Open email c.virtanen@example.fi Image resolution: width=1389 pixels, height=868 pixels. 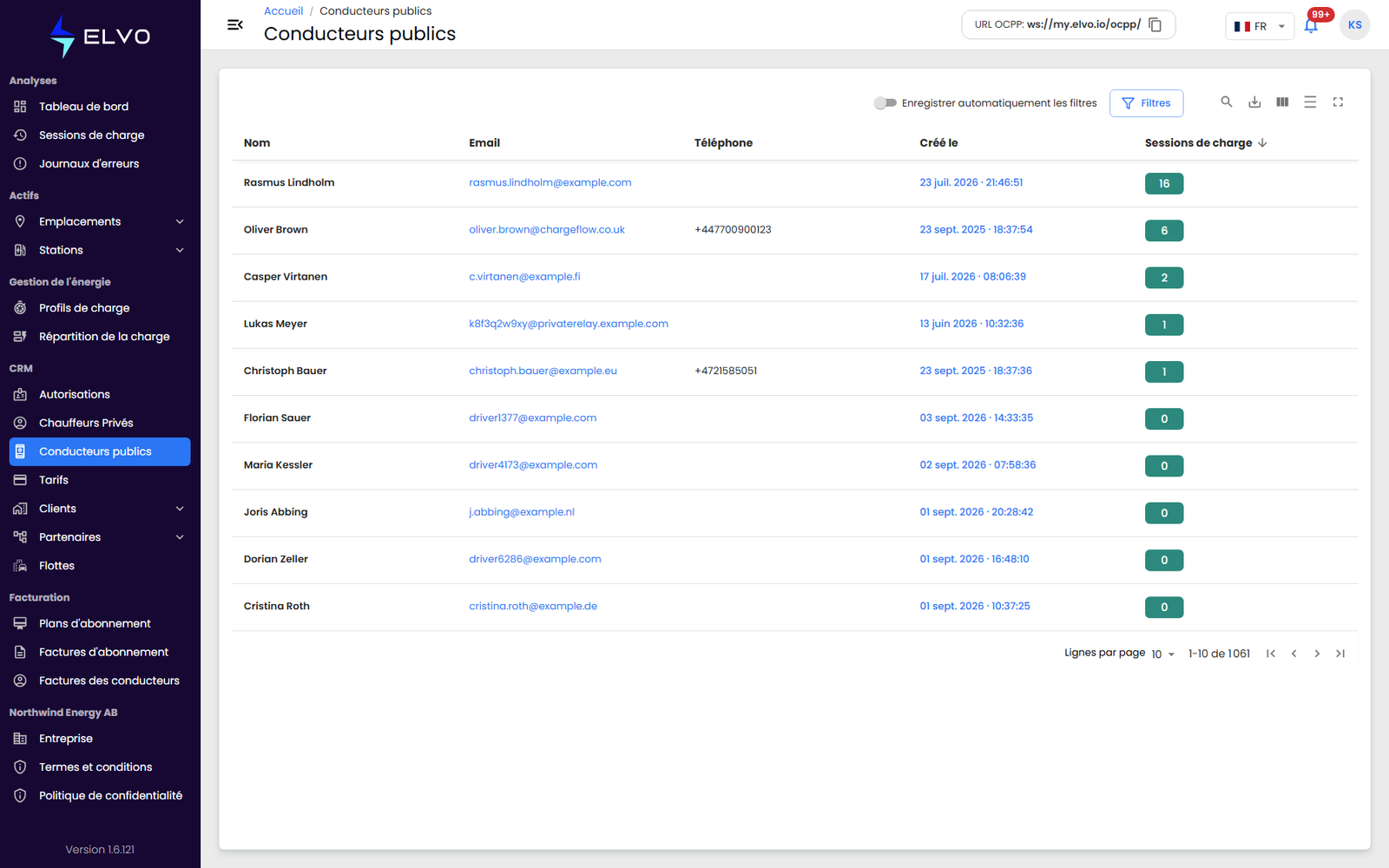click(x=524, y=277)
